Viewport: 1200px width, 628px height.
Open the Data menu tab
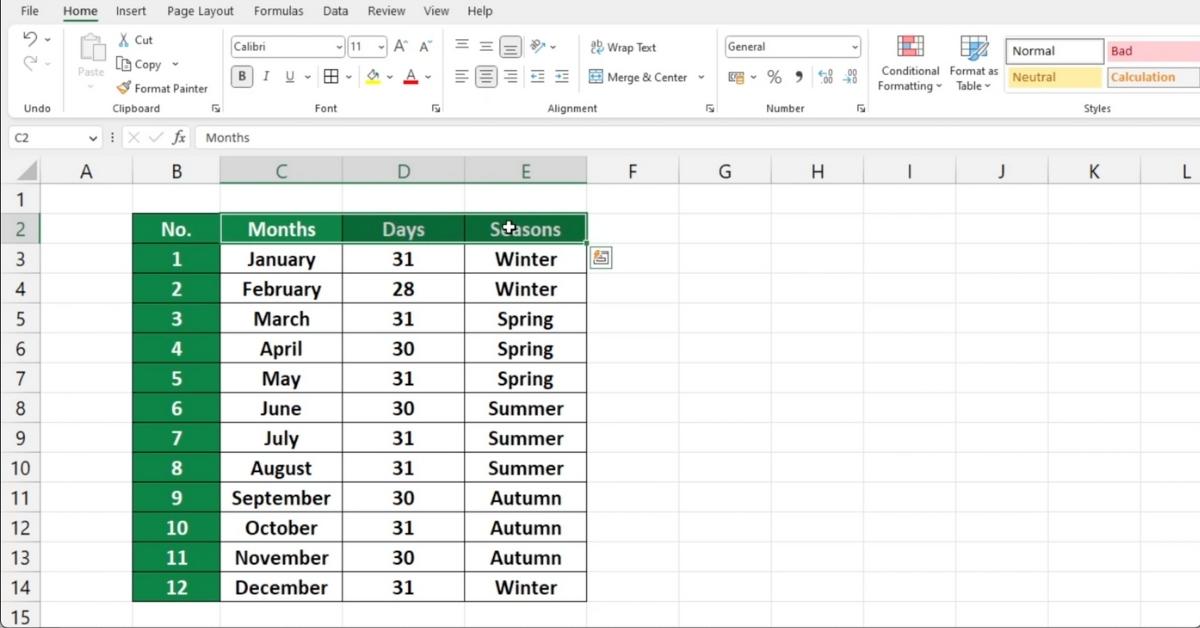coord(335,11)
